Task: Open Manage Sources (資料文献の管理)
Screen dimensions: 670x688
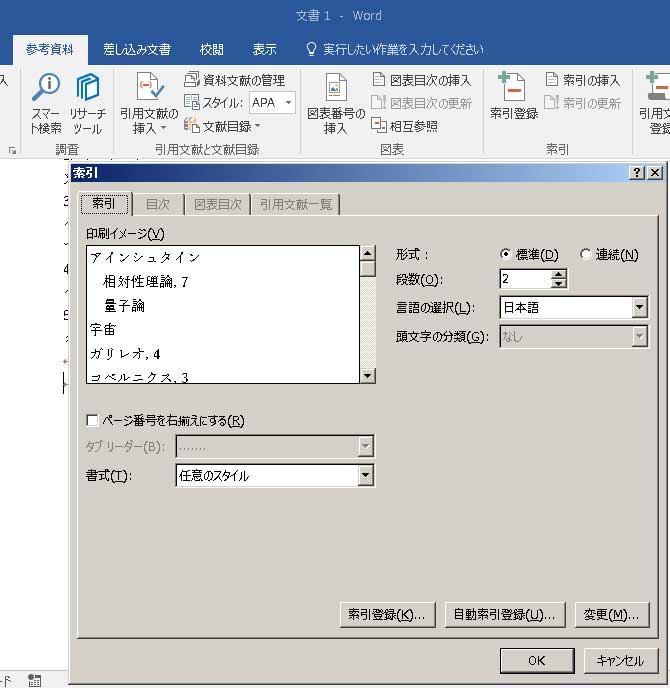Action: point(235,80)
